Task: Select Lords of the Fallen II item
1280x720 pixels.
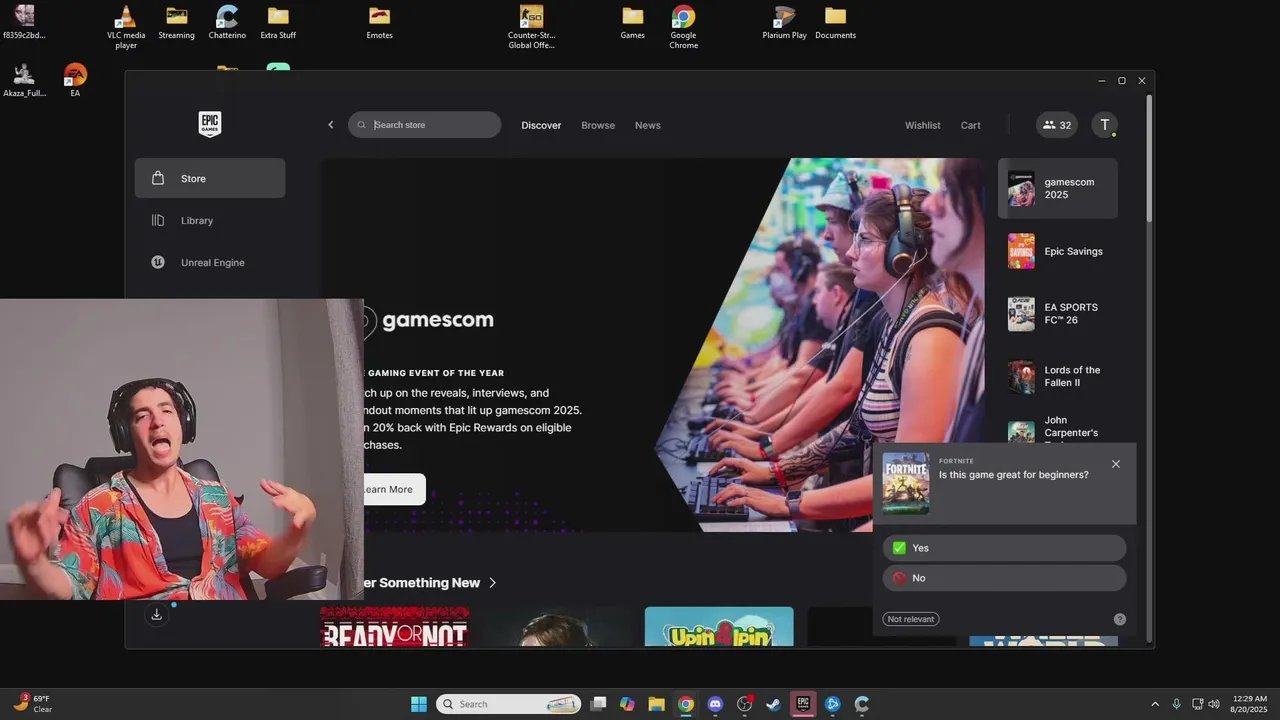Action: point(1058,376)
